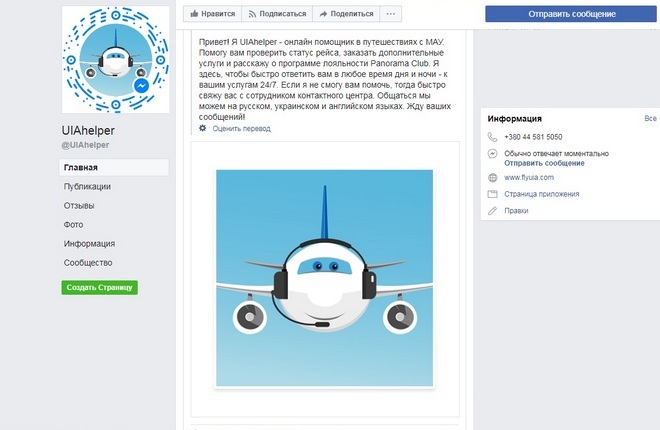Click the globe icon beside www.flyuia.com
This screenshot has width=660, height=430.
pos(492,178)
